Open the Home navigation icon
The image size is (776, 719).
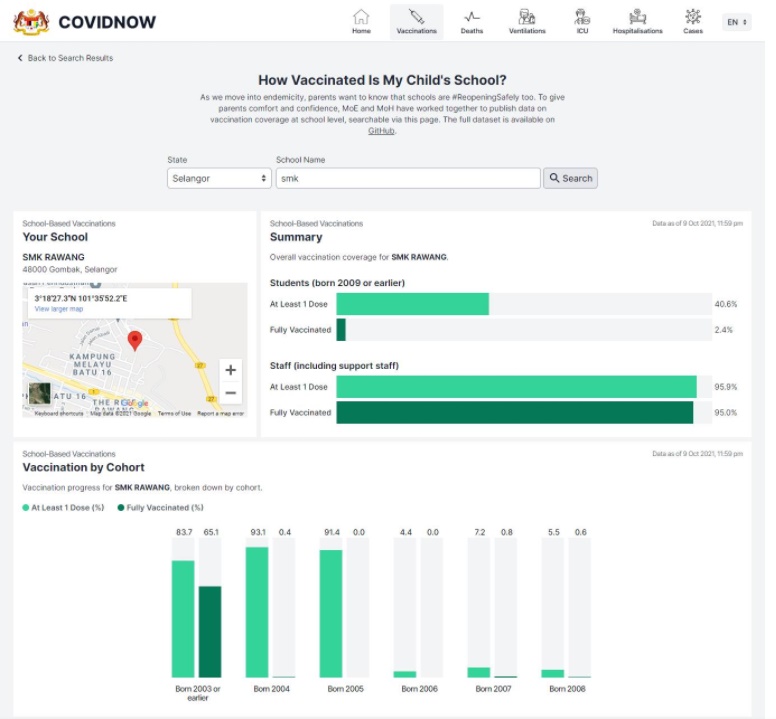[x=361, y=17]
